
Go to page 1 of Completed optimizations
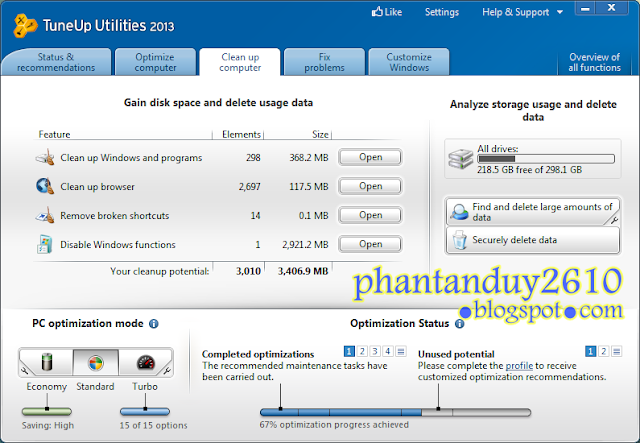pyautogui.click(x=349, y=351)
